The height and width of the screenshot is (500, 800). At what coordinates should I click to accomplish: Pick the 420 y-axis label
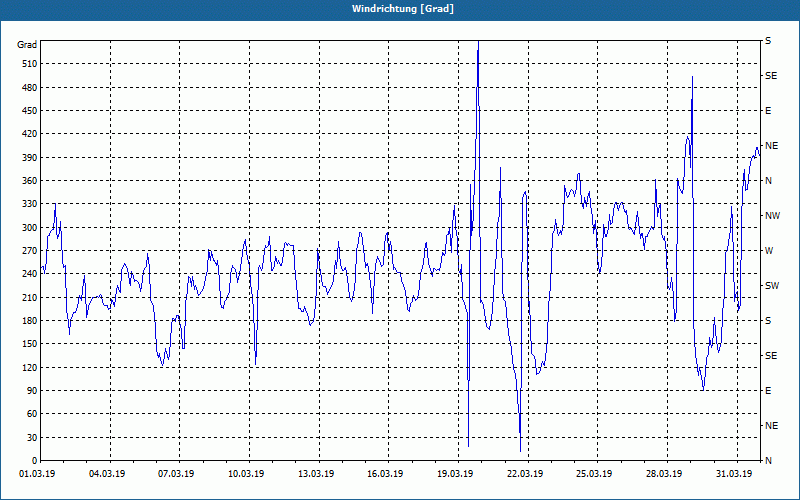[30, 134]
